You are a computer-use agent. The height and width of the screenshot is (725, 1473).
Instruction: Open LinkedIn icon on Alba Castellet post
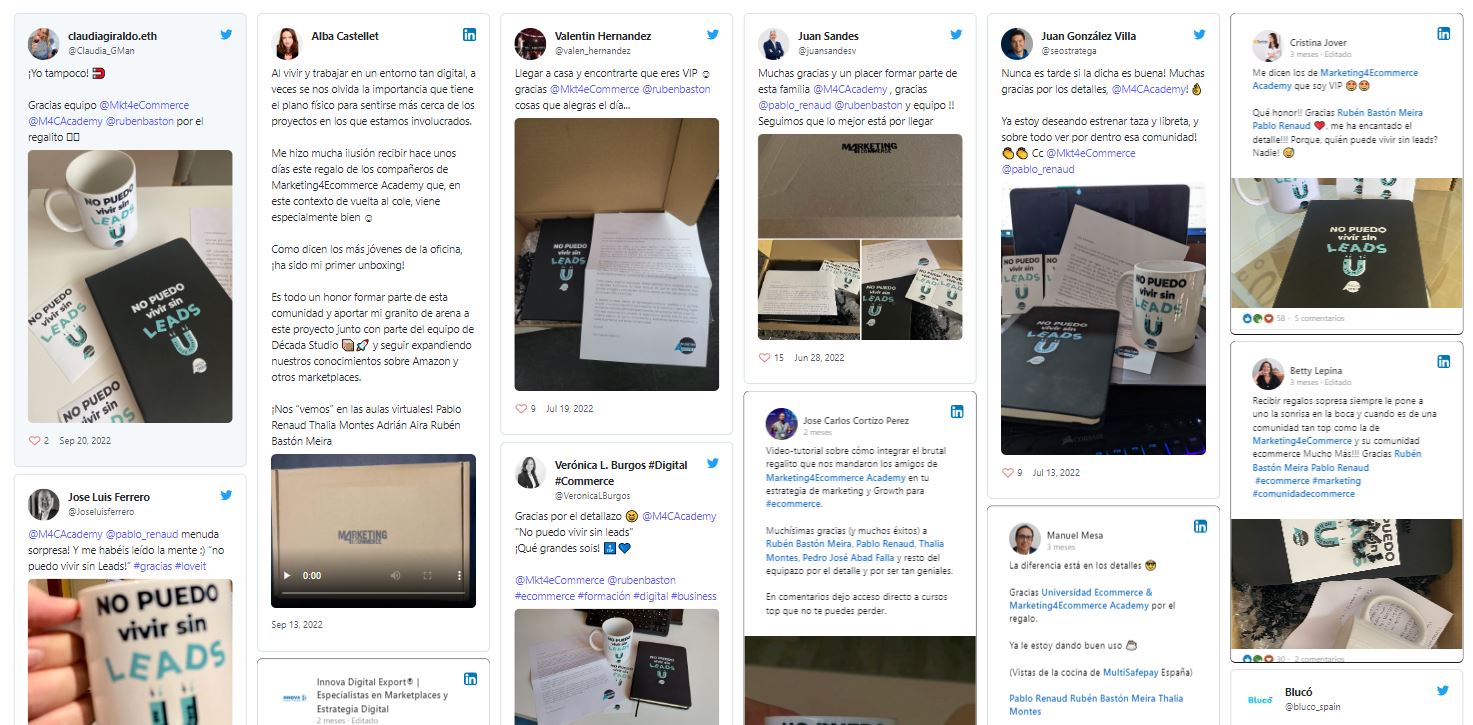click(x=469, y=34)
